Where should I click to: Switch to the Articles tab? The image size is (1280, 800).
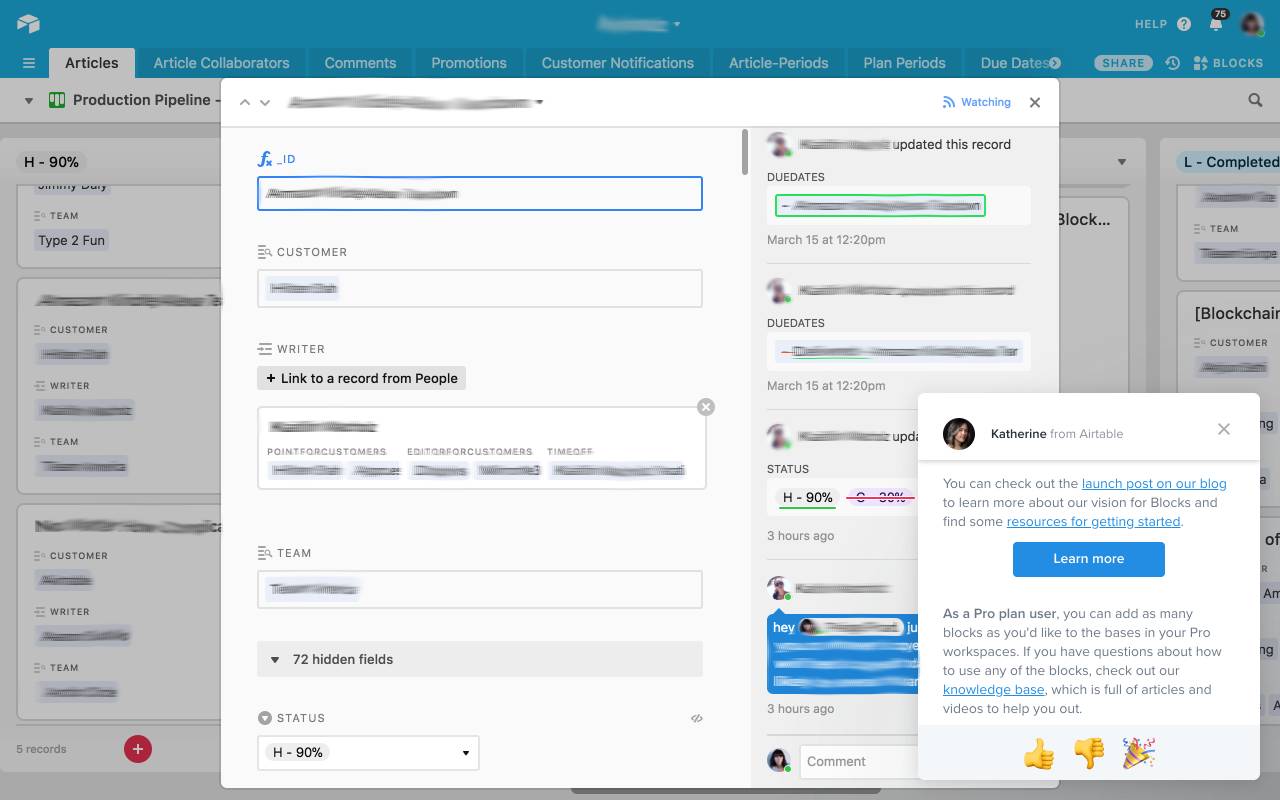pos(92,62)
